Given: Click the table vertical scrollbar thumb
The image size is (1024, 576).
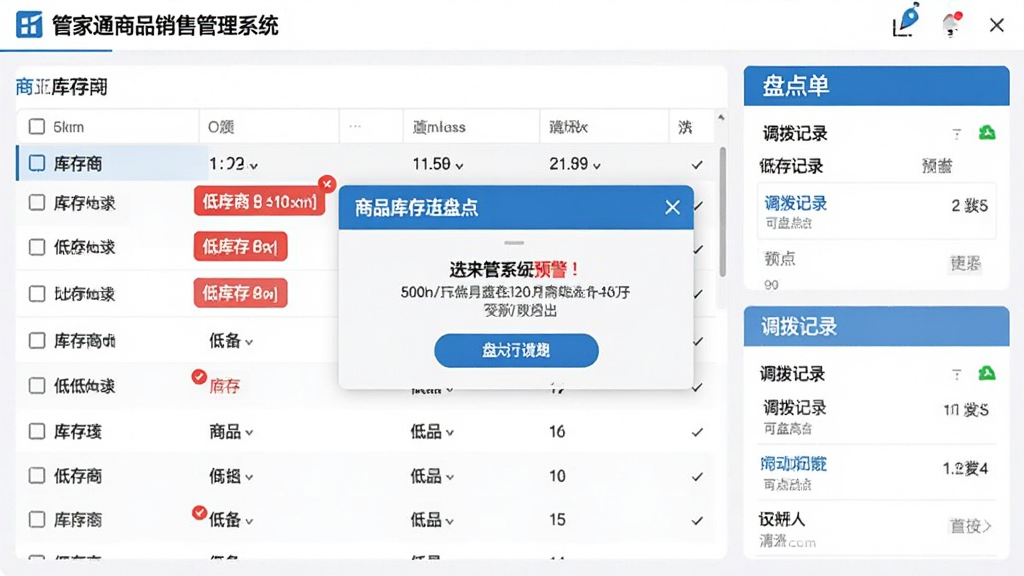Looking at the screenshot, I should [722, 212].
